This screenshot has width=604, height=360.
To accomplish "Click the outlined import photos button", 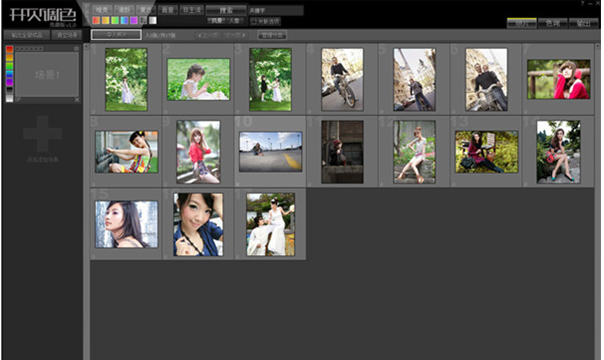I will (116, 35).
